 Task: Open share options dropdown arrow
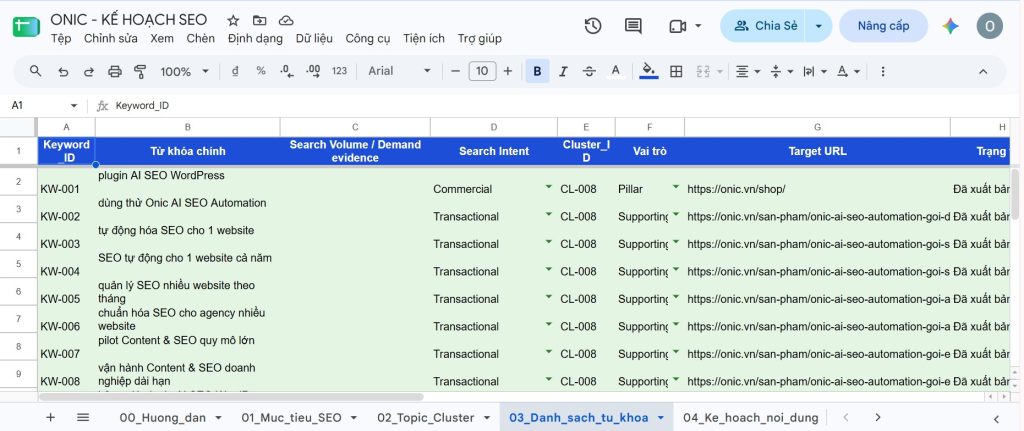pos(819,26)
